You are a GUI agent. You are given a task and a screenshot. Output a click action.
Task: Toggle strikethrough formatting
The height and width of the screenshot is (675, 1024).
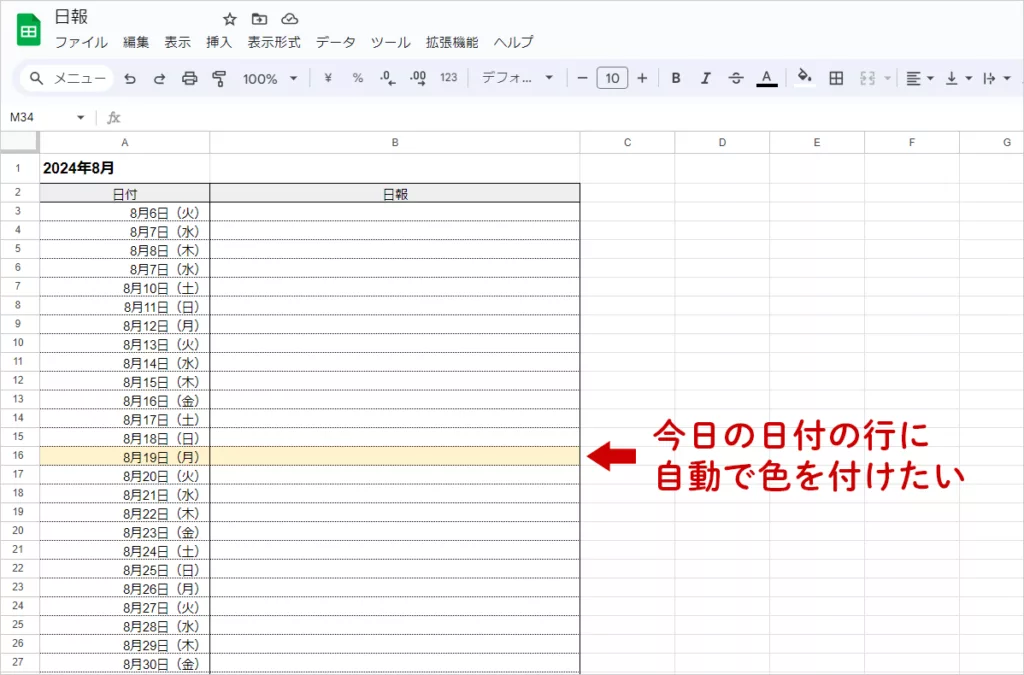click(x=736, y=78)
